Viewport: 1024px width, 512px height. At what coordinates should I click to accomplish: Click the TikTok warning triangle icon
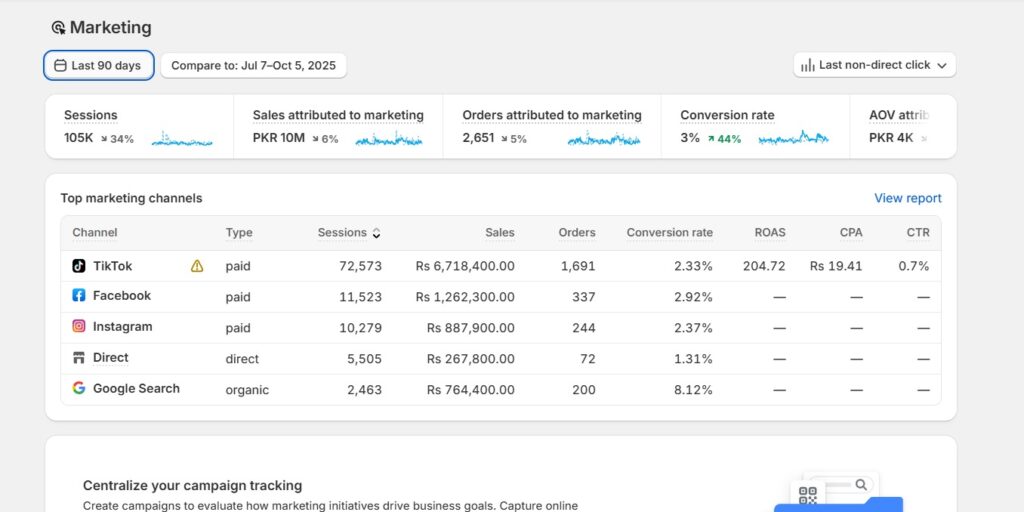click(197, 266)
